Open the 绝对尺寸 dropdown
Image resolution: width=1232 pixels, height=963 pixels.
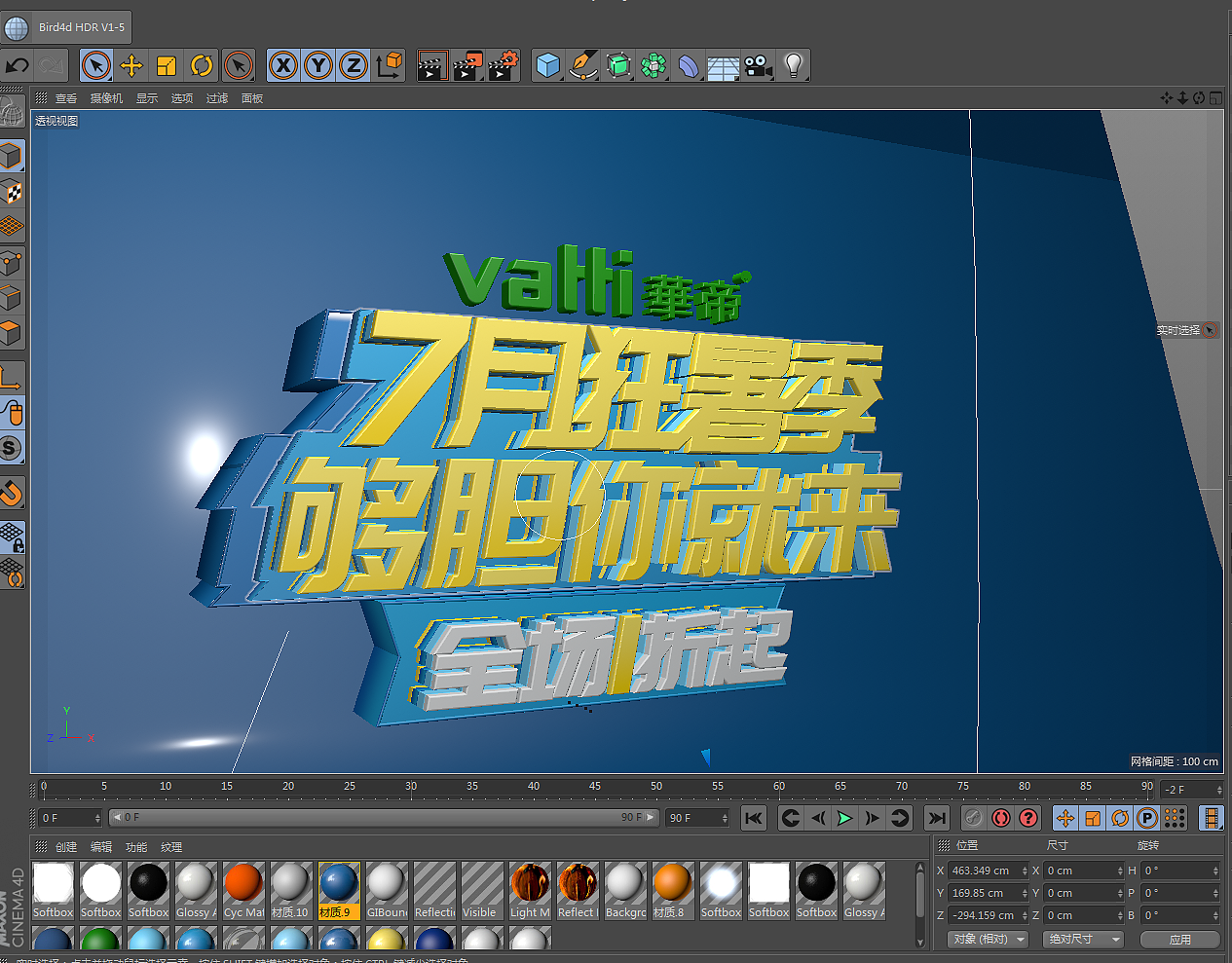[x=1084, y=939]
